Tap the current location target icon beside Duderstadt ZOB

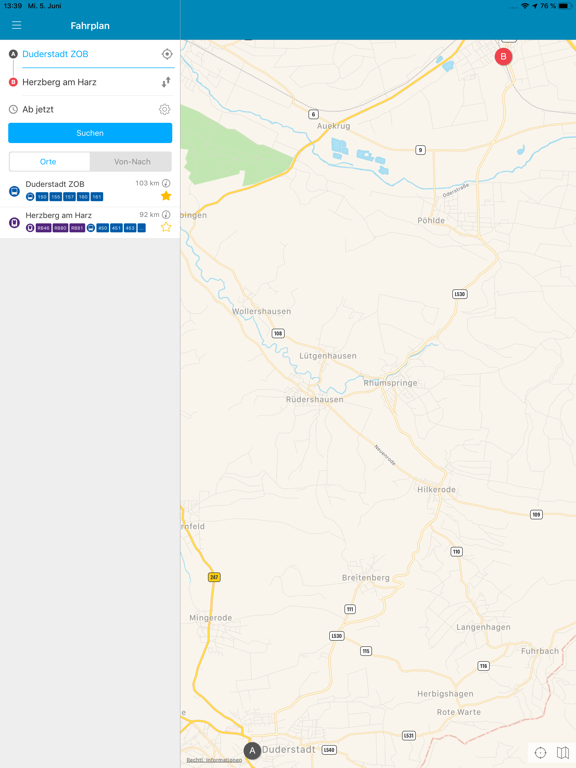point(167,54)
